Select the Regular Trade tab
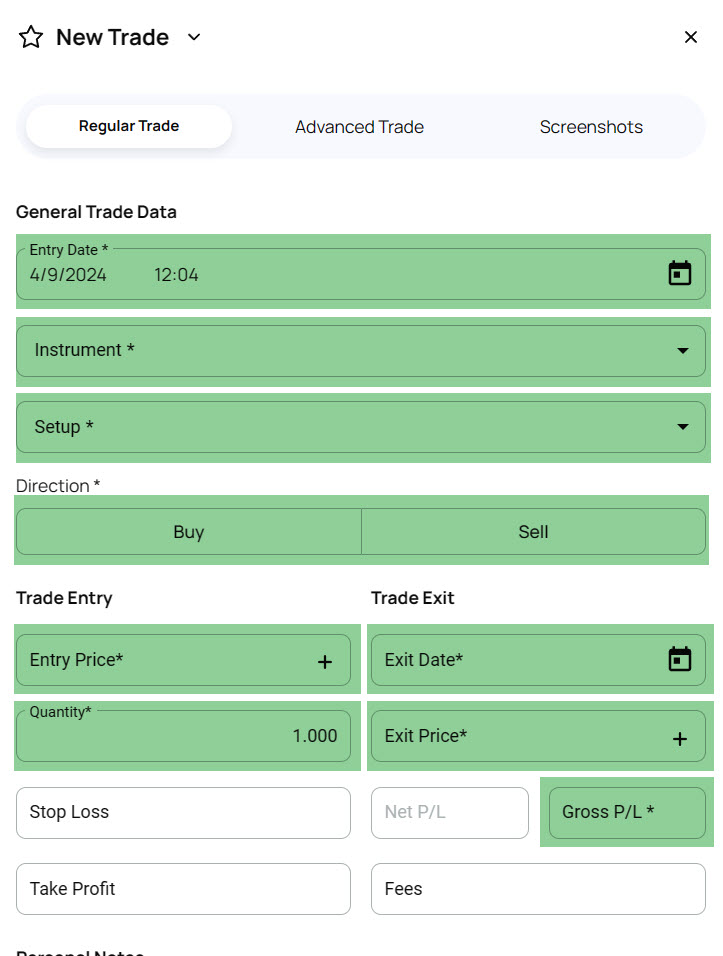This screenshot has height=956, width=723. pos(129,127)
